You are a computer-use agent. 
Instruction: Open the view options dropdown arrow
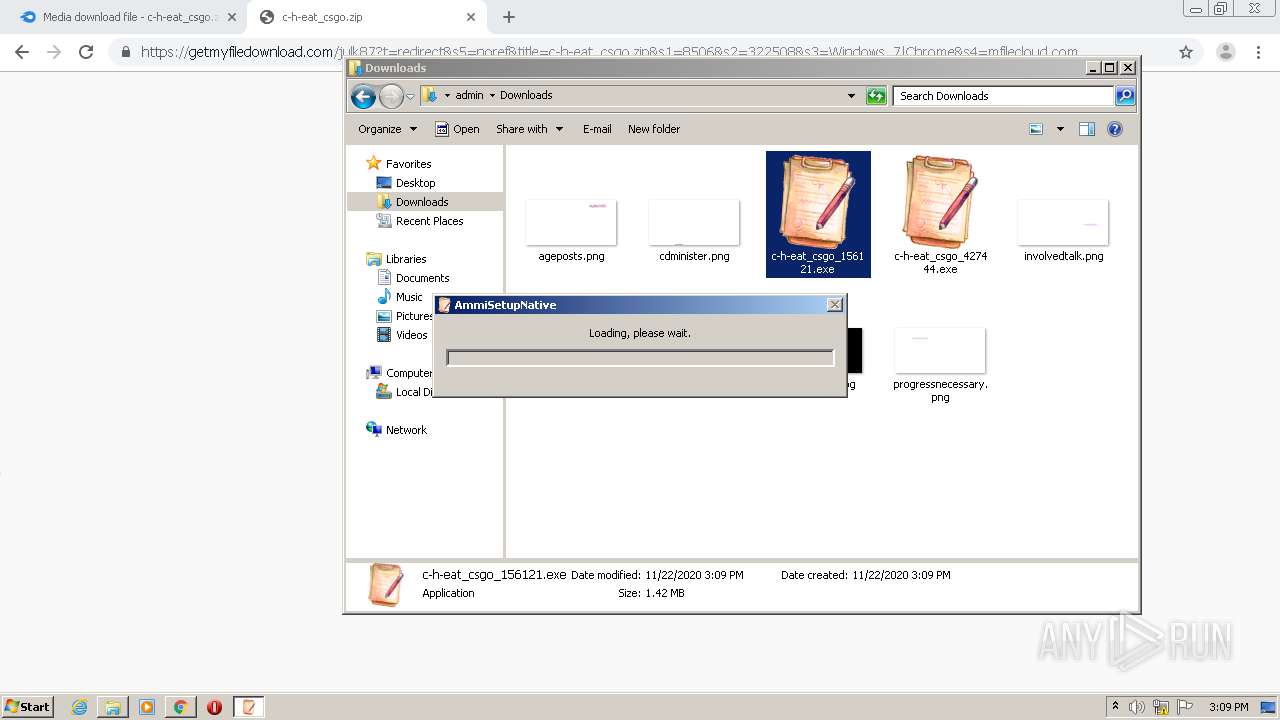1060,129
